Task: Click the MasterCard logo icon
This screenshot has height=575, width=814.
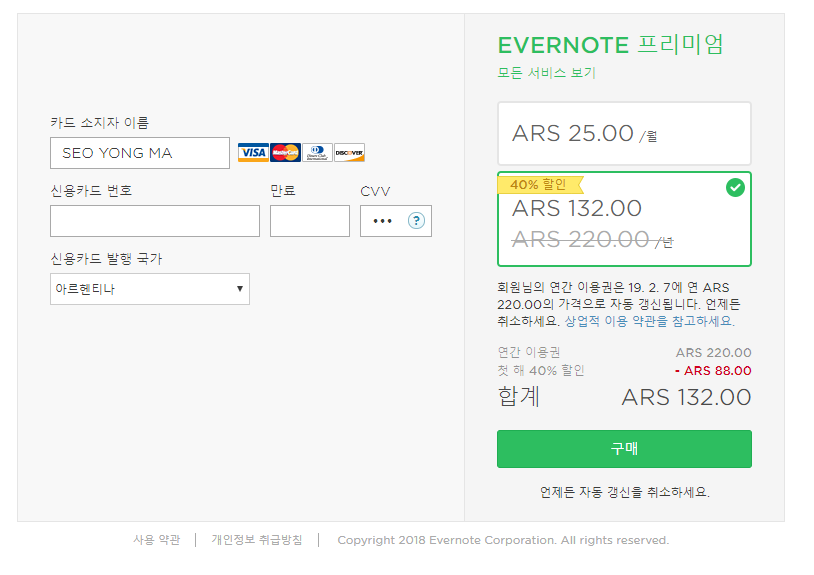Action: pos(285,153)
